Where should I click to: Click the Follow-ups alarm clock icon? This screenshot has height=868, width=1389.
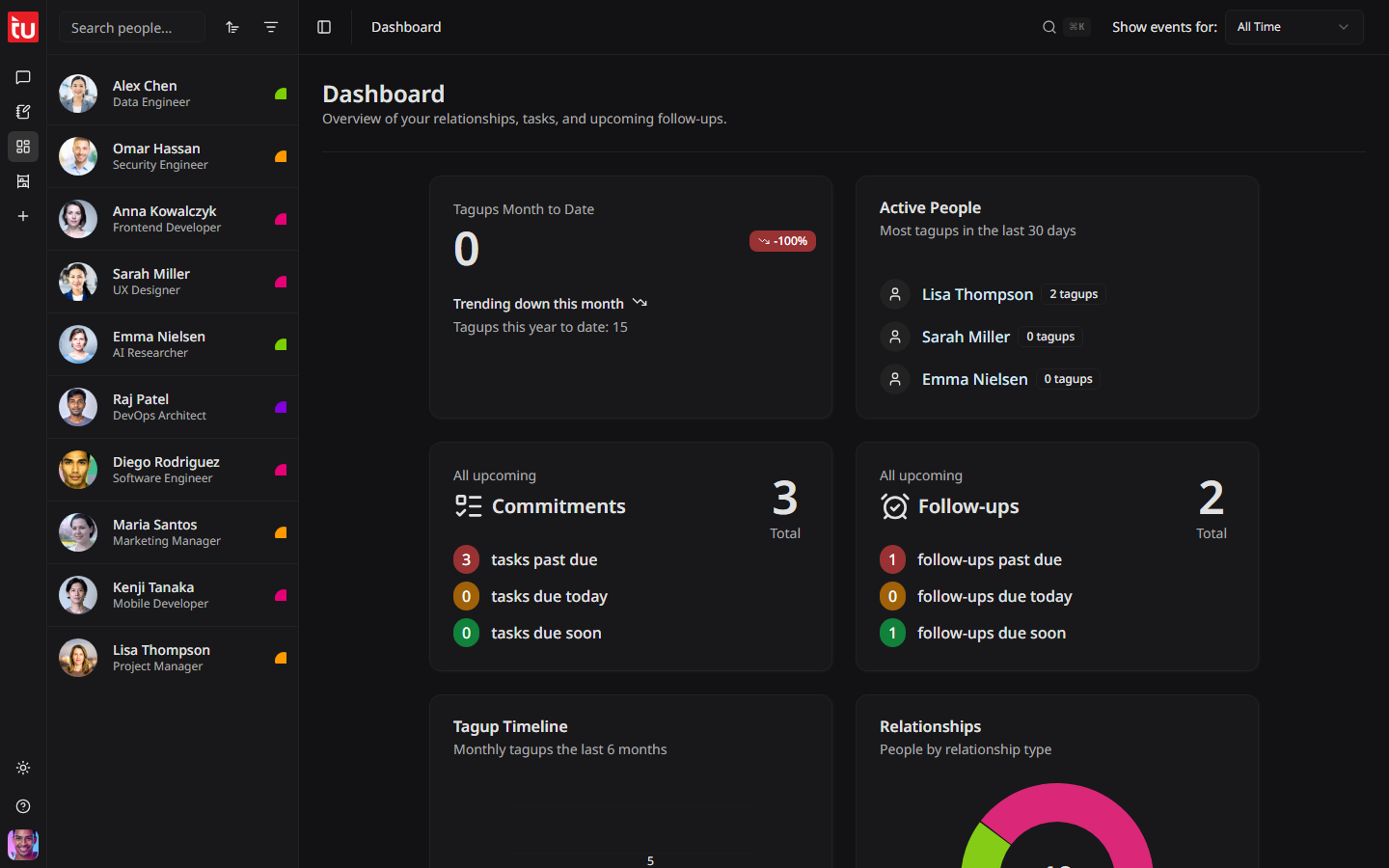[894, 506]
